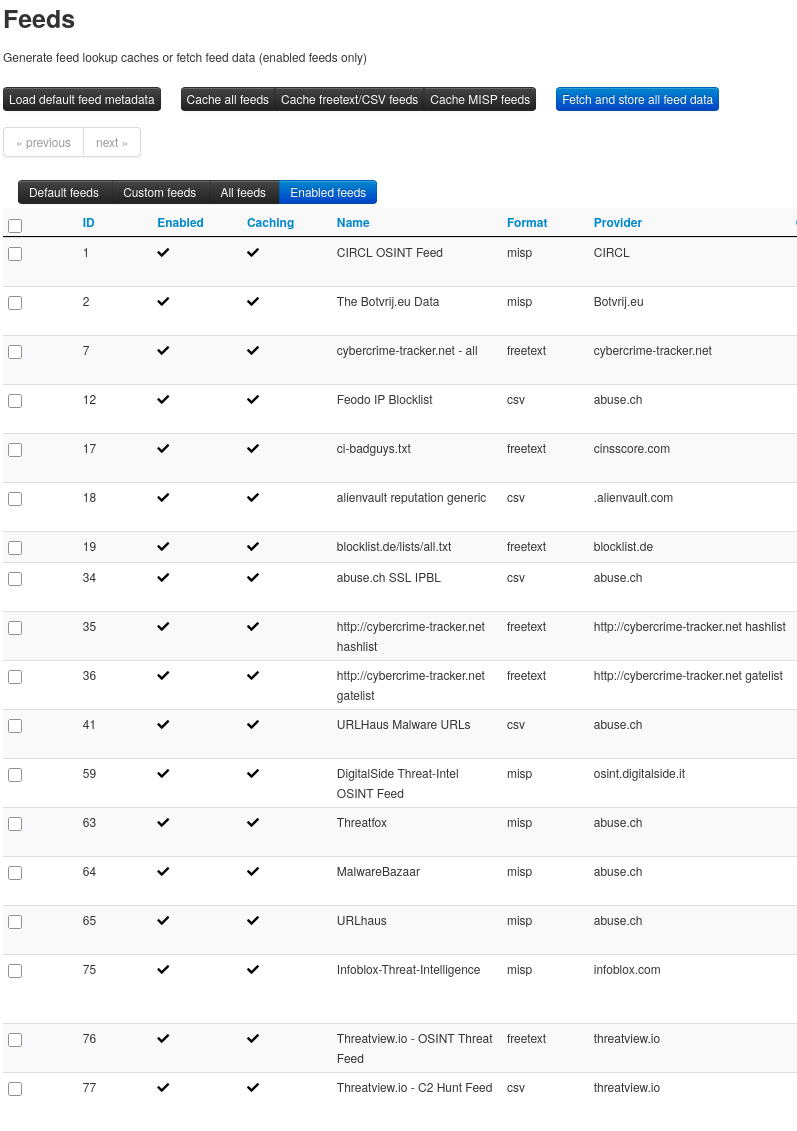This screenshot has height=1131, width=797.
Task: Sort by the Enabled column header
Action: (180, 223)
